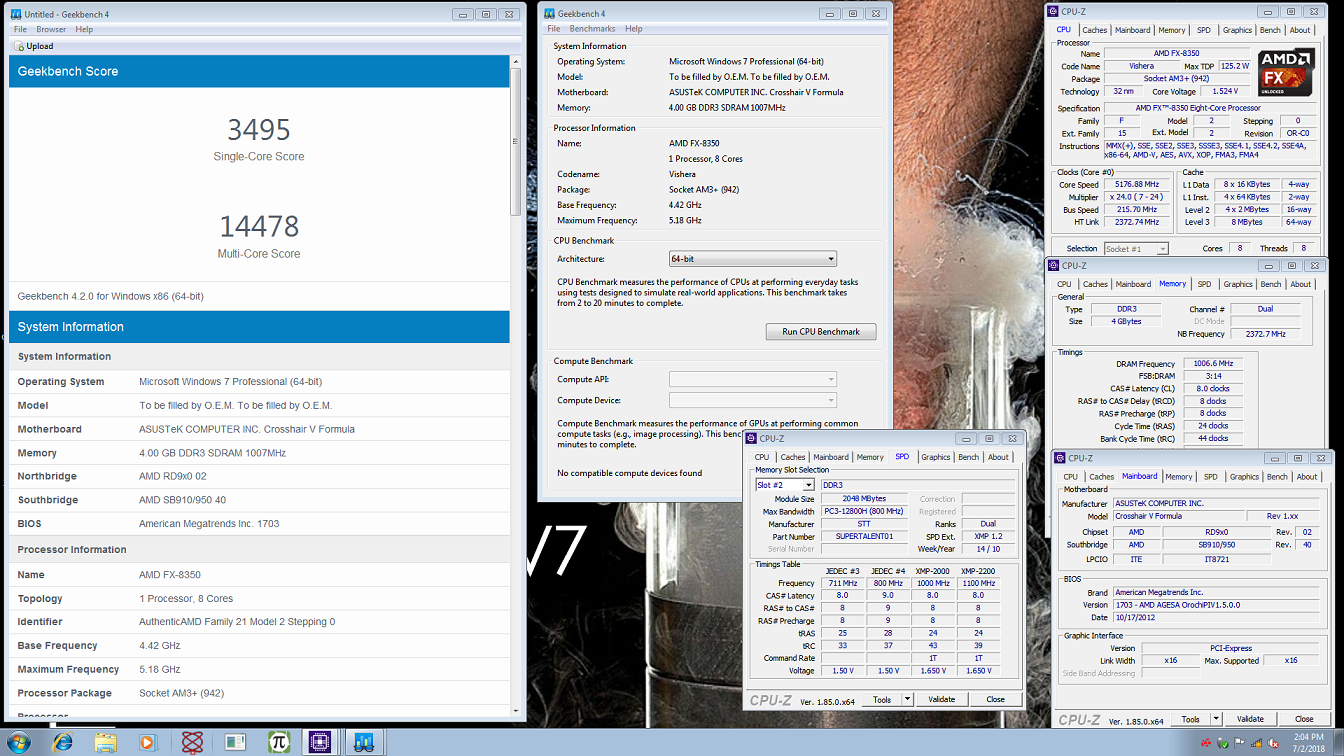The width and height of the screenshot is (1344, 756).
Task: Switch to Caches tab in top CPU-Z window
Action: click(x=1095, y=30)
